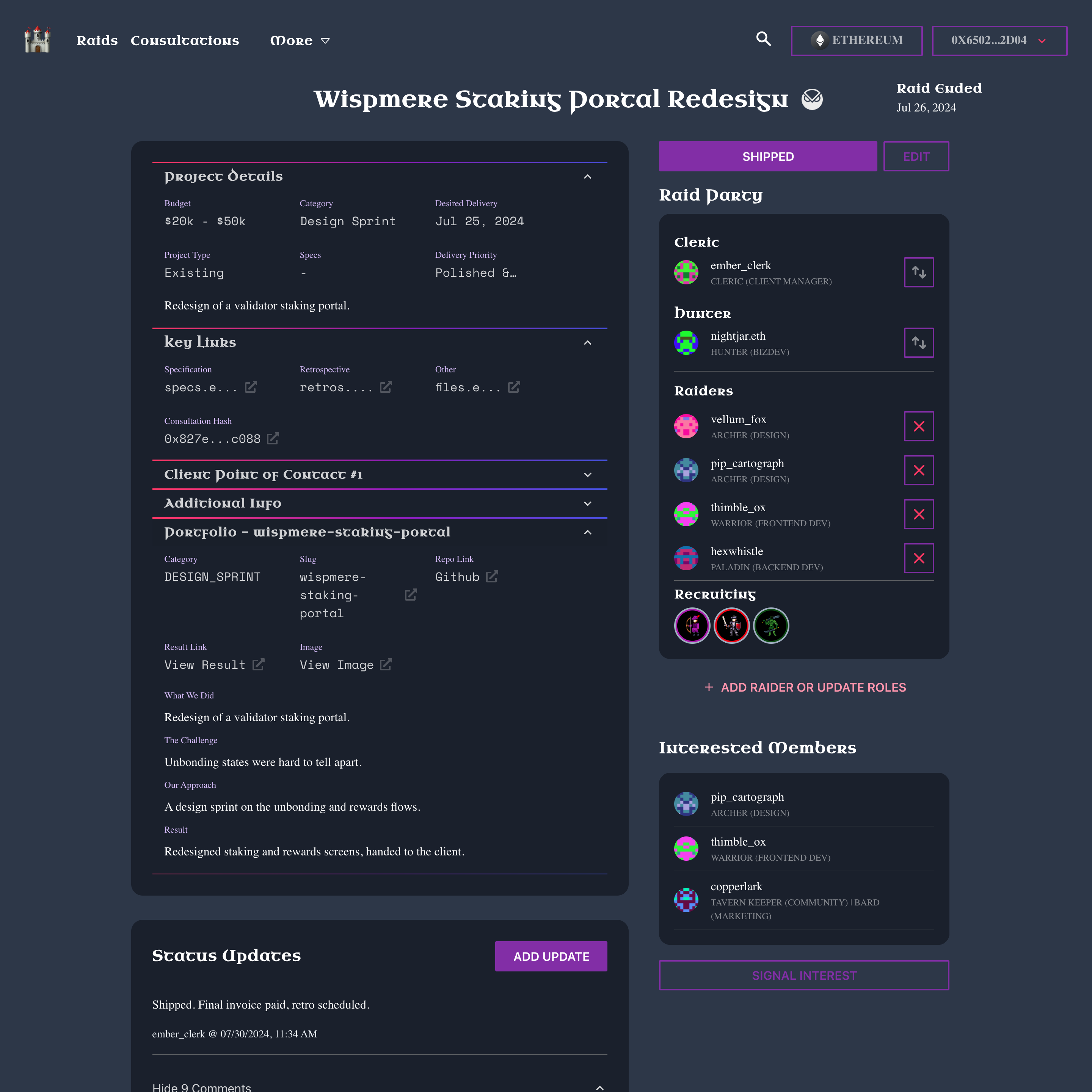Go to Raids in navigation
The width and height of the screenshot is (1092, 1092).
97,41
